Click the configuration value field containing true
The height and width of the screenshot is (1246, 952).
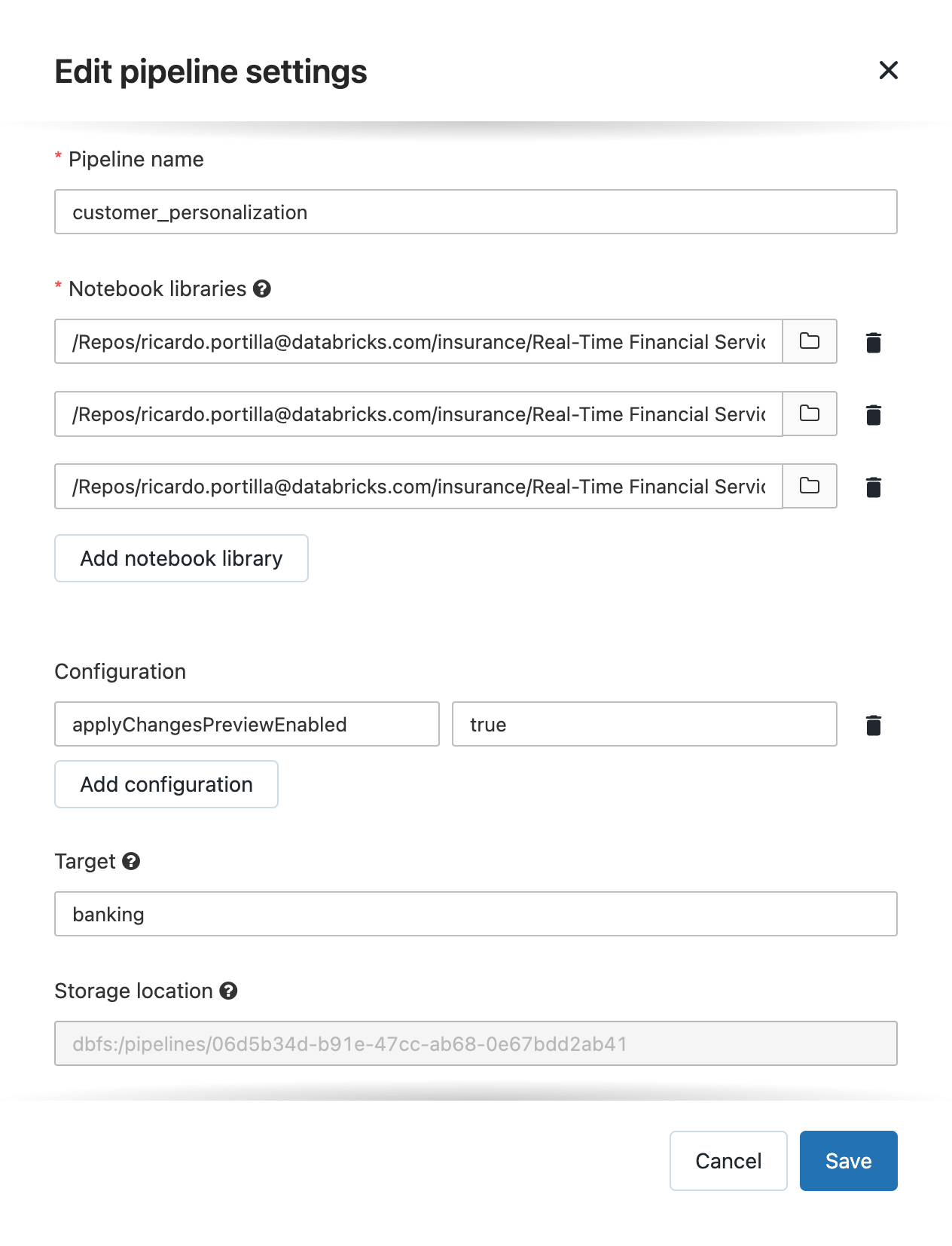pos(644,724)
